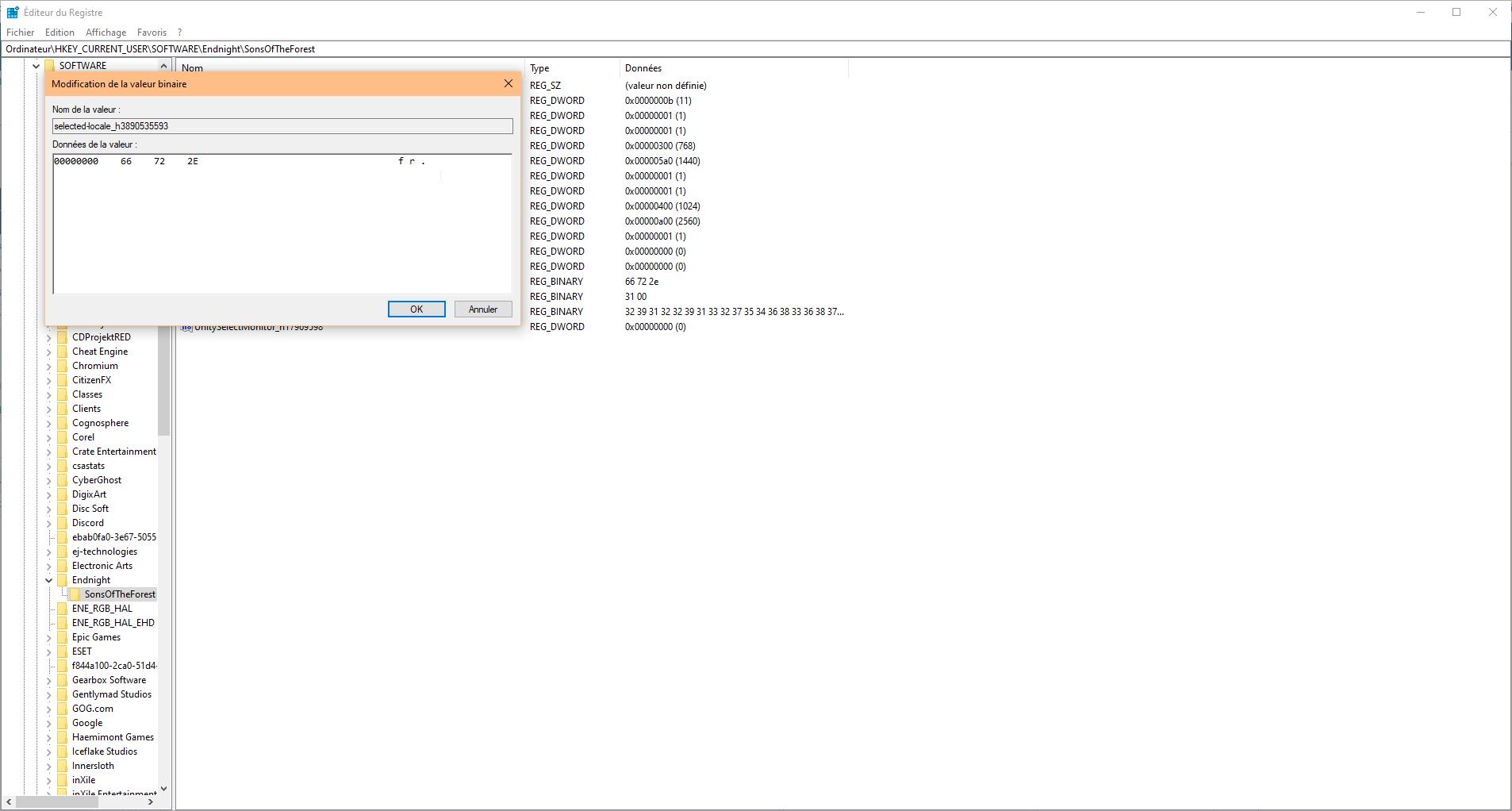
Task: Expand the Cheat Engine tree node
Action: pyautogui.click(x=49, y=351)
